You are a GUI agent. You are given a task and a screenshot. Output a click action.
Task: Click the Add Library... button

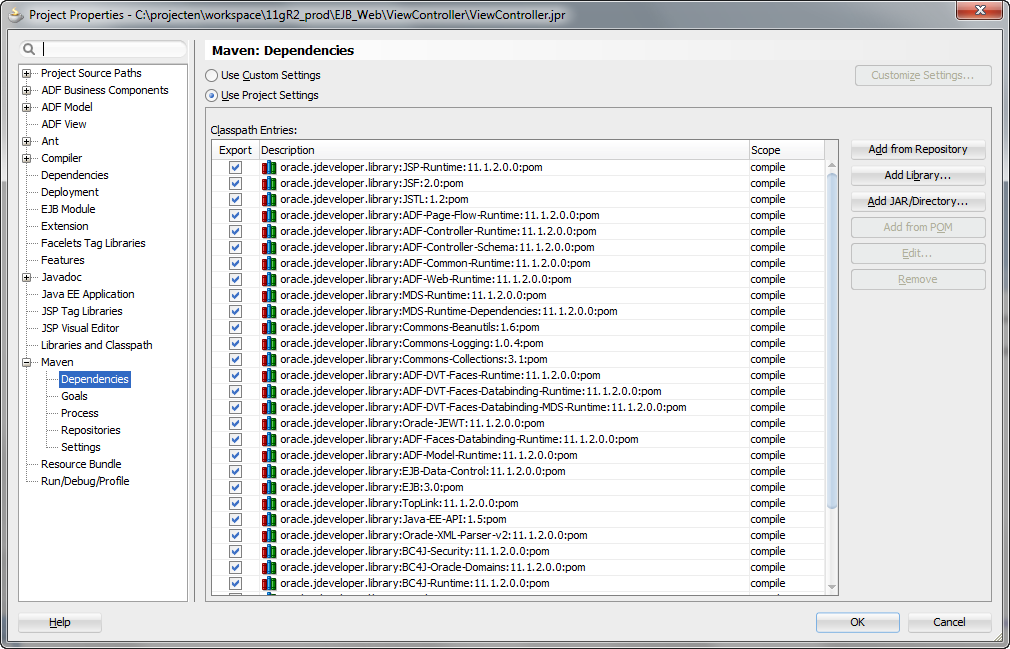tap(918, 175)
